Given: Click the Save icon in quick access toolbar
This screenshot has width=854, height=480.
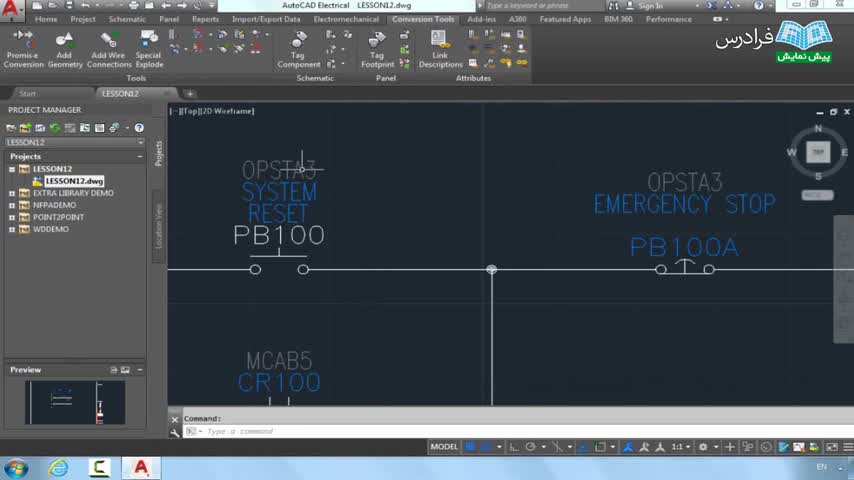Looking at the screenshot, I should click(x=69, y=5).
